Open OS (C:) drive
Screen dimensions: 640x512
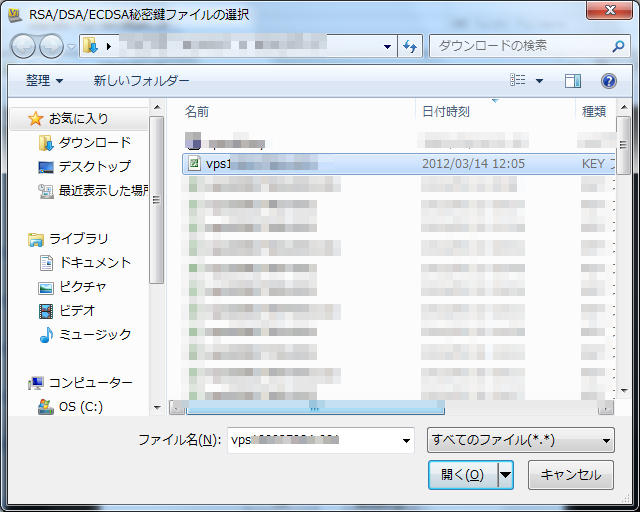click(x=81, y=407)
